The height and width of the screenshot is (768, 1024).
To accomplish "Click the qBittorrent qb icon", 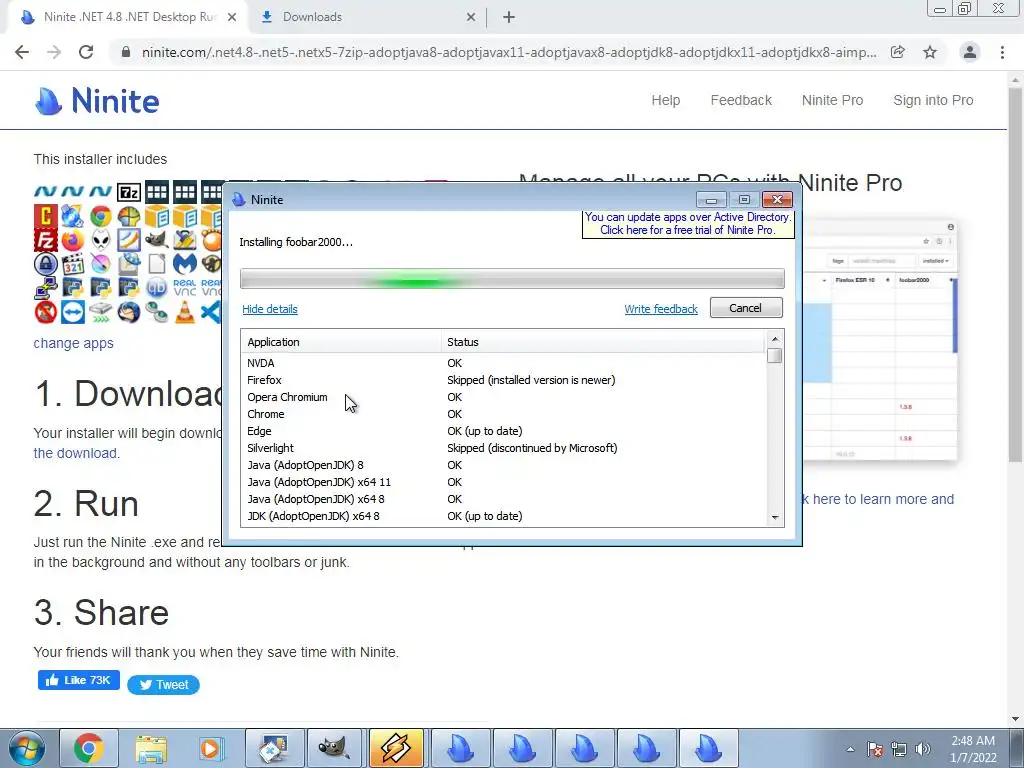I will (157, 287).
